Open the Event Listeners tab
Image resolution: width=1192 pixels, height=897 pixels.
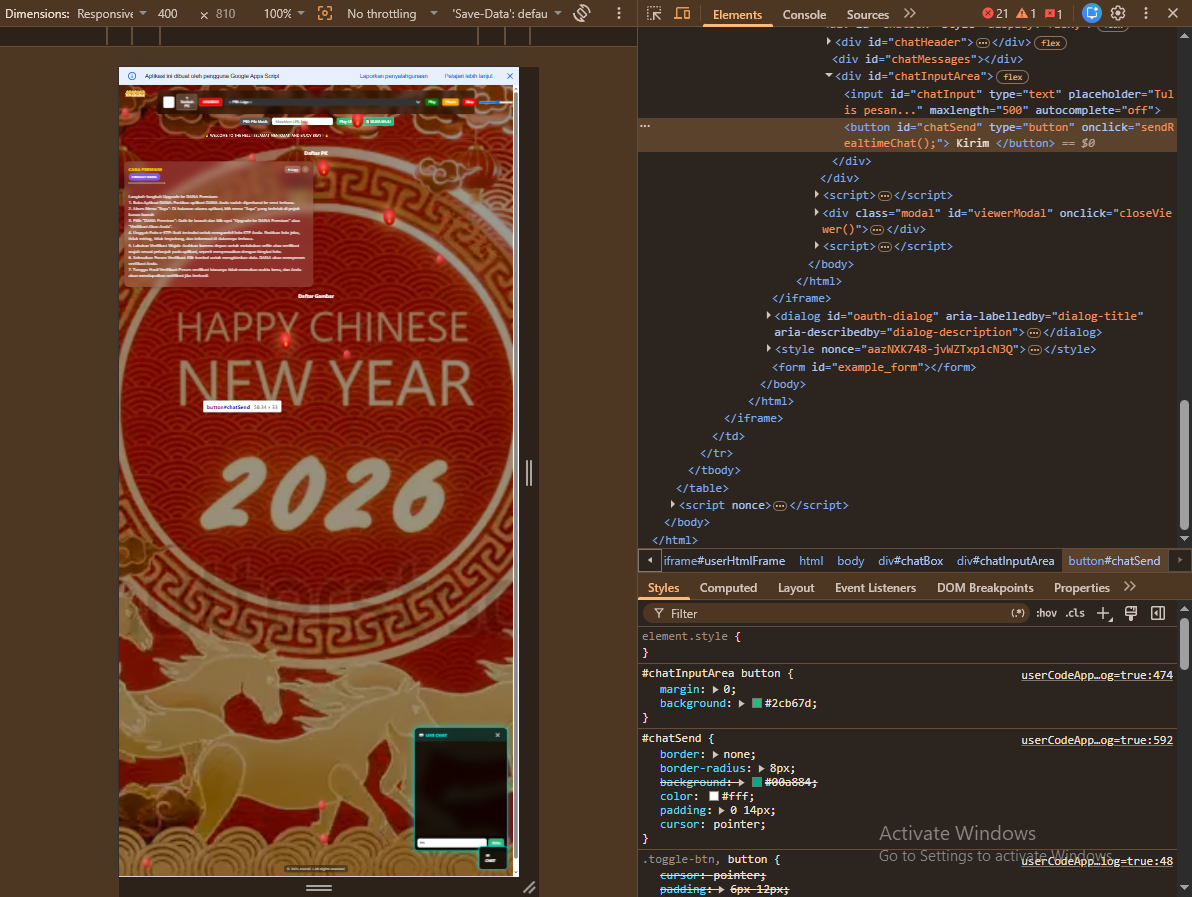click(x=875, y=588)
